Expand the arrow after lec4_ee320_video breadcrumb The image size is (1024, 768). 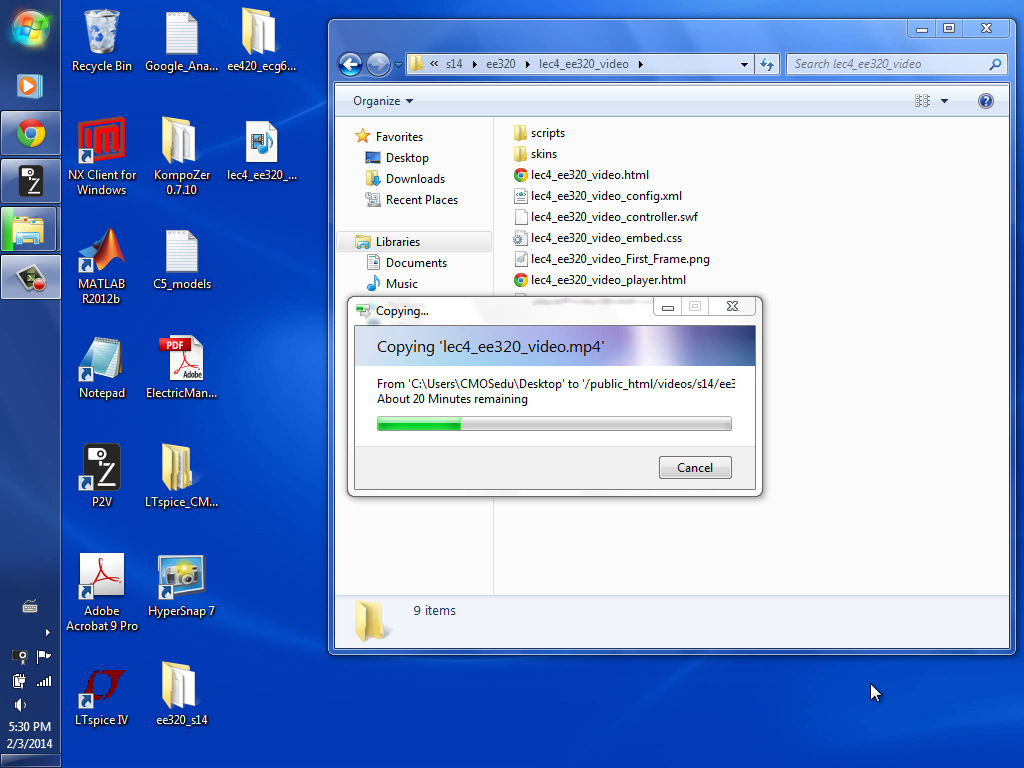(x=641, y=64)
